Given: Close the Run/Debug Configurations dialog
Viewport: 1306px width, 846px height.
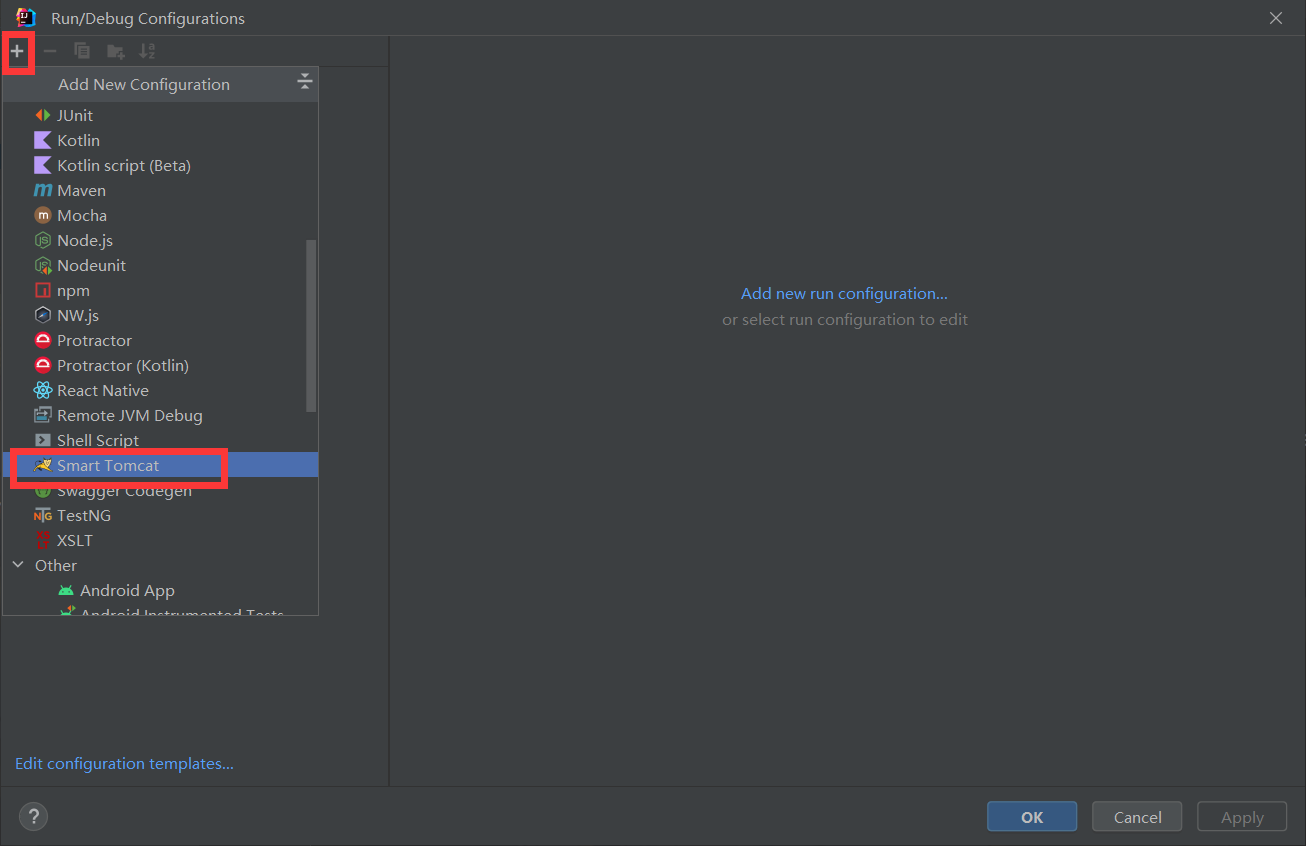Looking at the screenshot, I should click(x=1275, y=18).
